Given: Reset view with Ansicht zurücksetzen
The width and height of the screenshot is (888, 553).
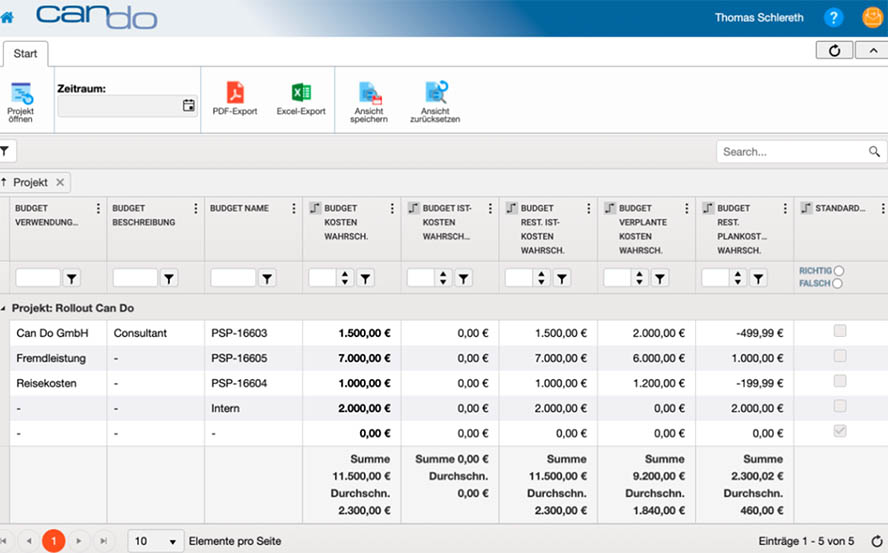Looking at the screenshot, I should coord(435,102).
